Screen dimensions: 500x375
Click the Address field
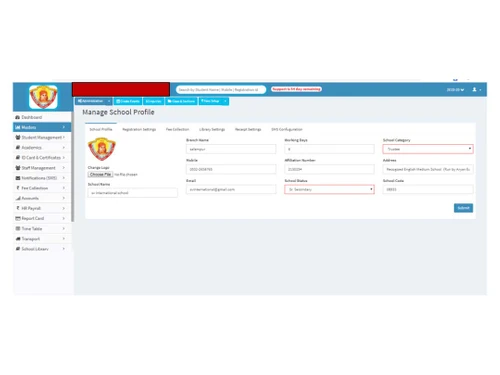pyautogui.click(x=428, y=169)
